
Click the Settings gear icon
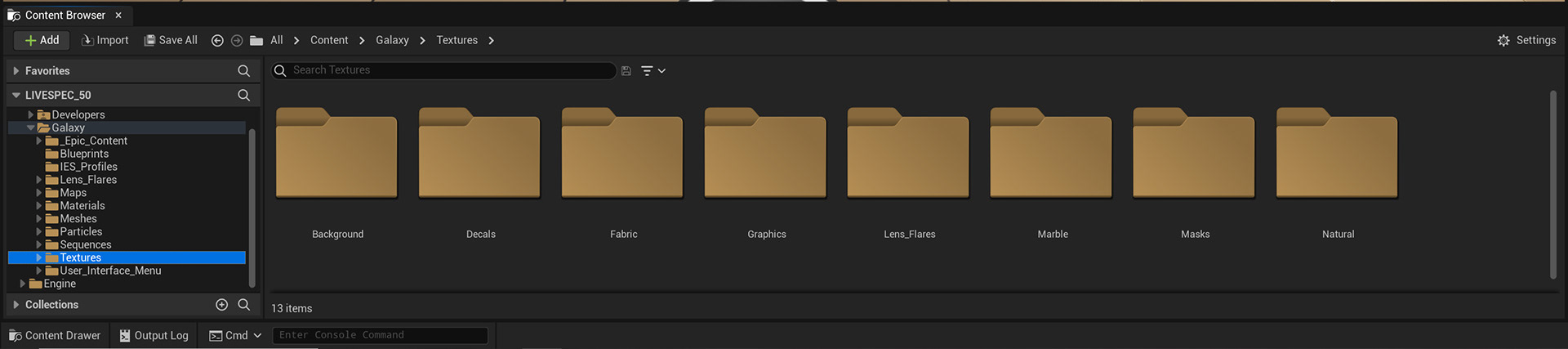1503,40
